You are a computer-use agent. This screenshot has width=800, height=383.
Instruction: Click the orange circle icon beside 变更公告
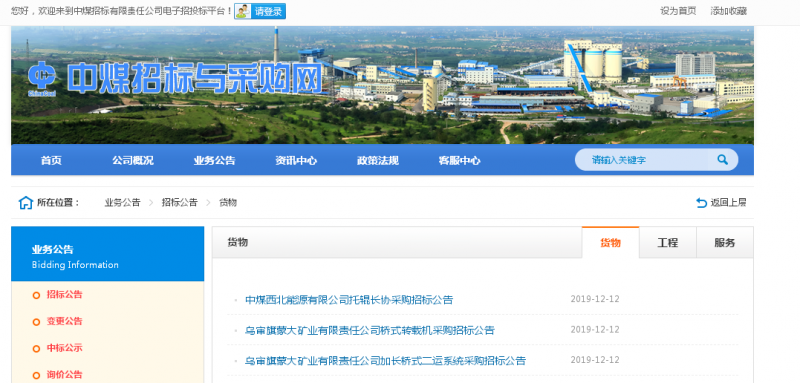36,322
